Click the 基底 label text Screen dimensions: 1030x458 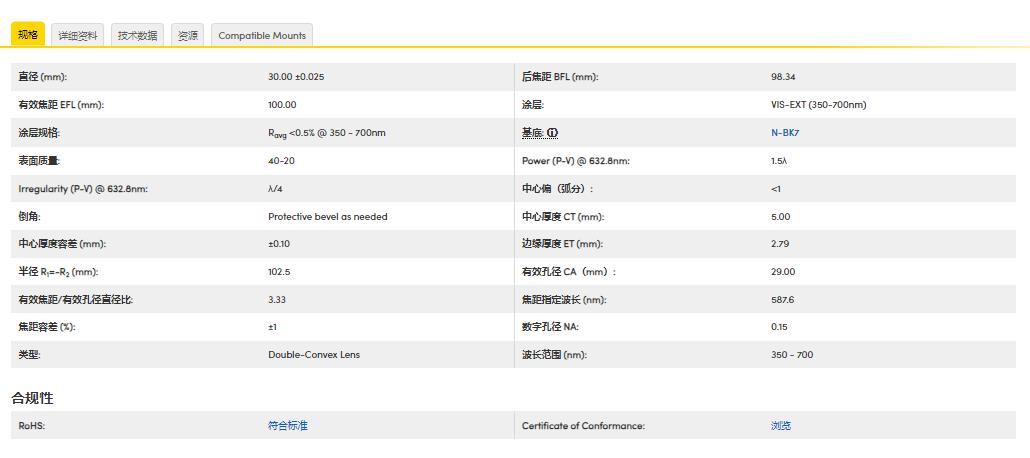click(532, 133)
